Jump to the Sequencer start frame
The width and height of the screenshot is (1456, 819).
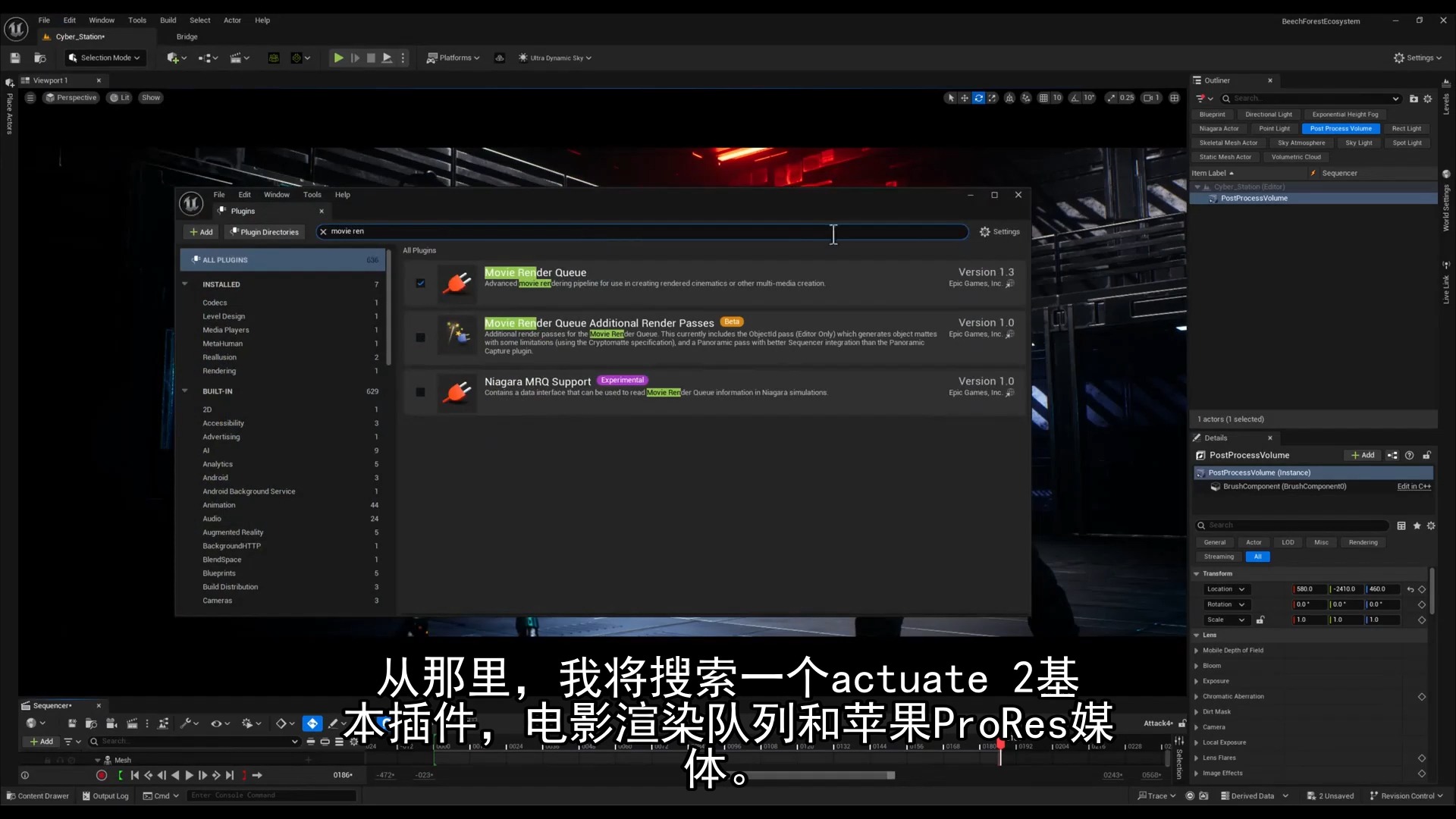(x=135, y=775)
